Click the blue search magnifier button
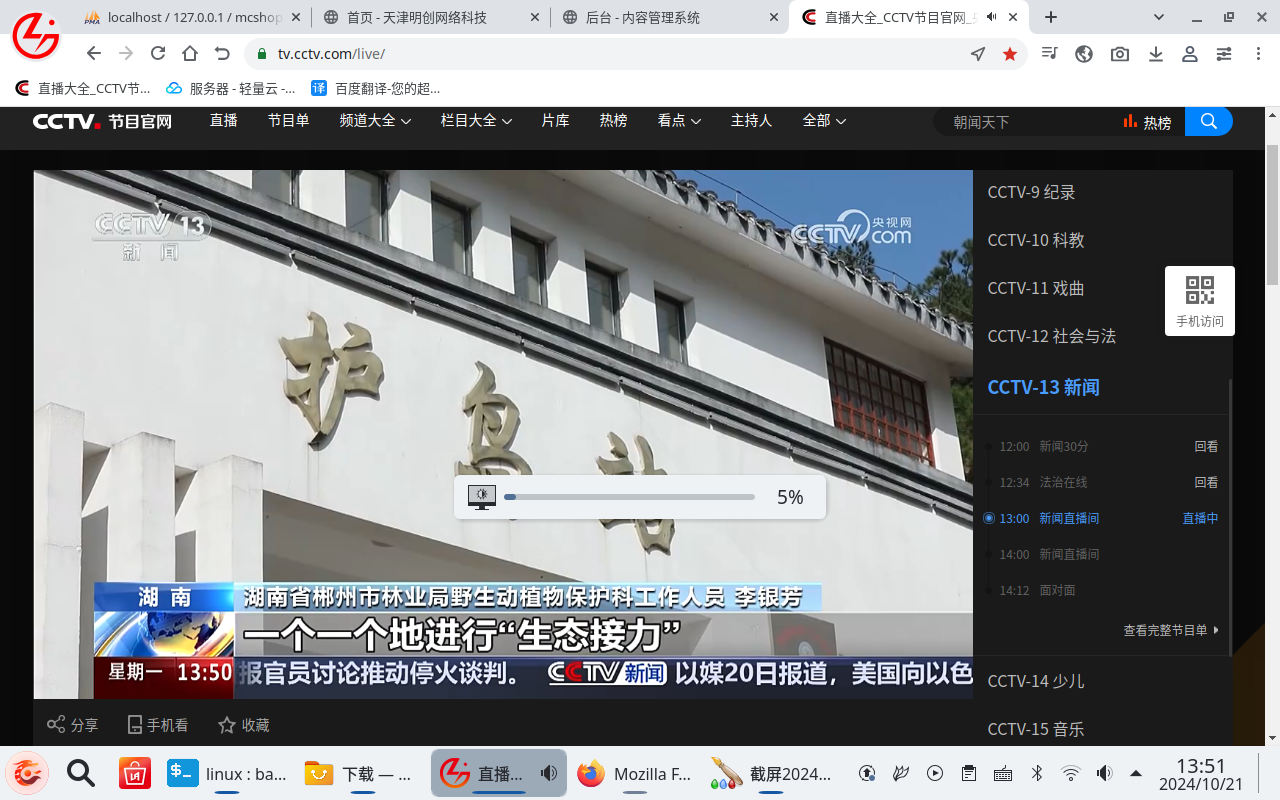This screenshot has width=1280, height=800. [1209, 121]
